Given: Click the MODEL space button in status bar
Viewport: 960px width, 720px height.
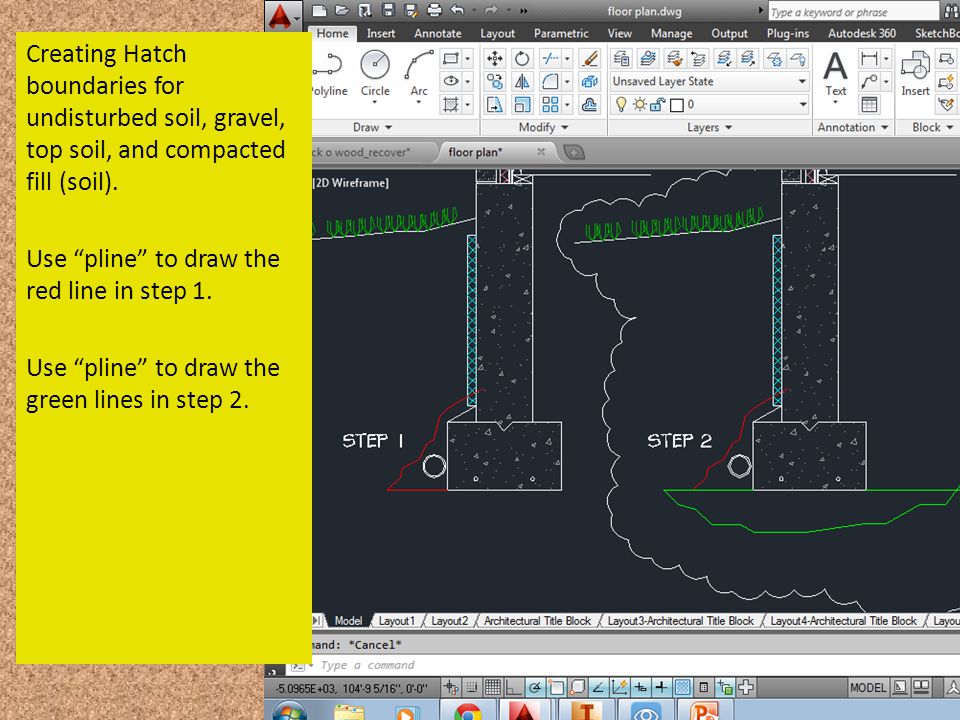Looking at the screenshot, I should 867,688.
